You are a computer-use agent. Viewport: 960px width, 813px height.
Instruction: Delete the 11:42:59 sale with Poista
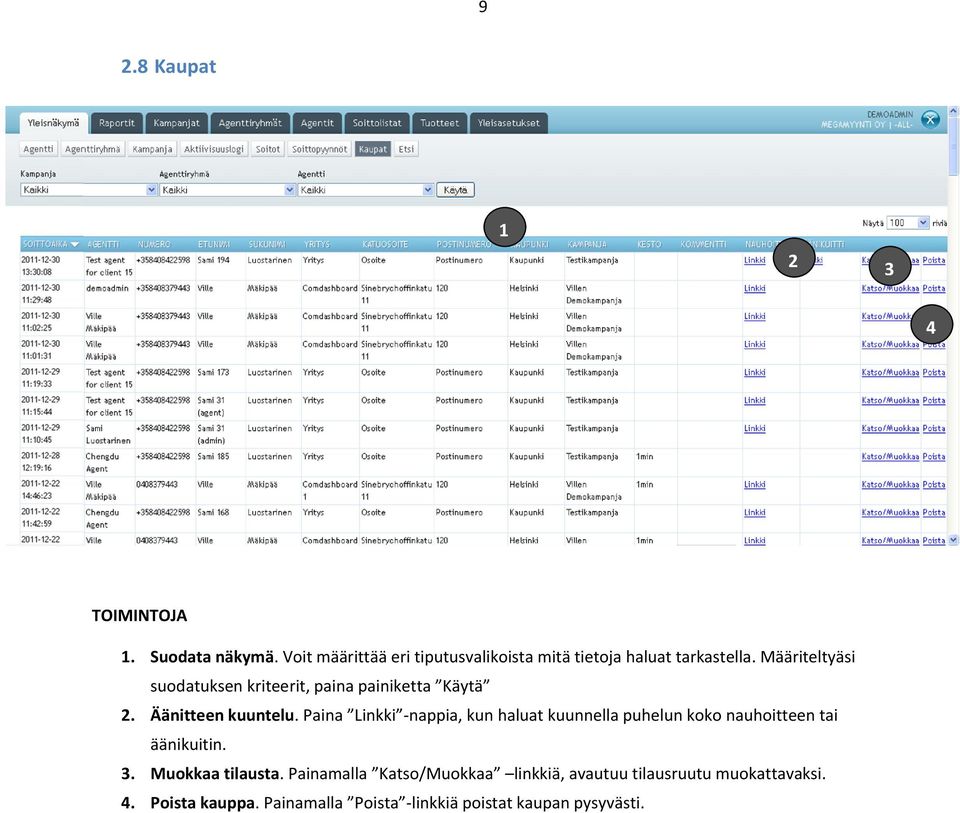(934, 513)
